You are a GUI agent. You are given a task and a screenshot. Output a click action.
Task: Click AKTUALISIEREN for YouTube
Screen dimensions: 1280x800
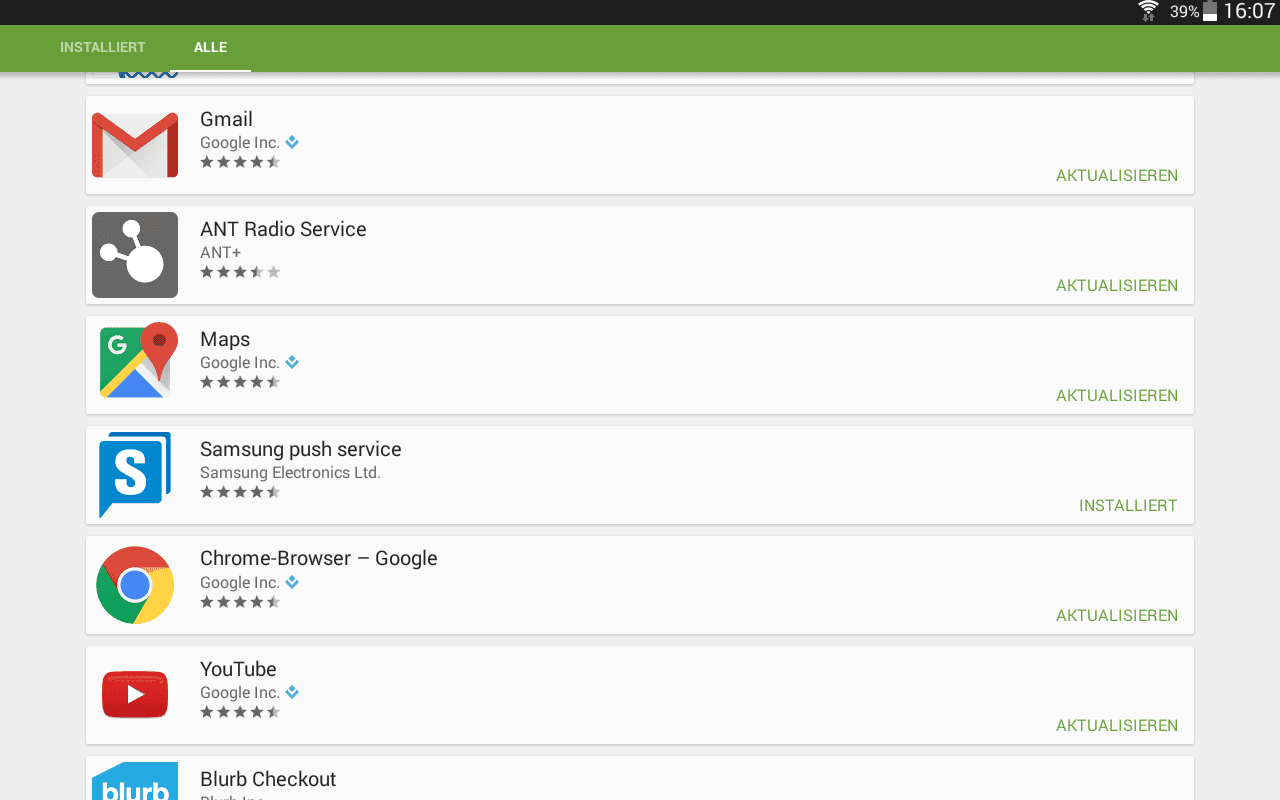1117,725
